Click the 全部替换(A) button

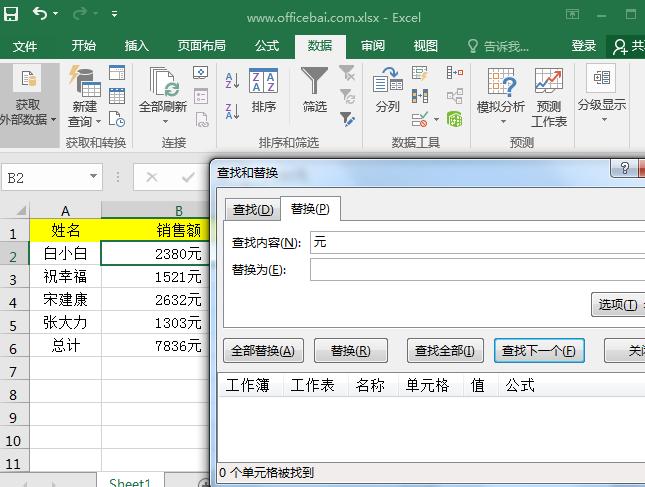point(263,350)
